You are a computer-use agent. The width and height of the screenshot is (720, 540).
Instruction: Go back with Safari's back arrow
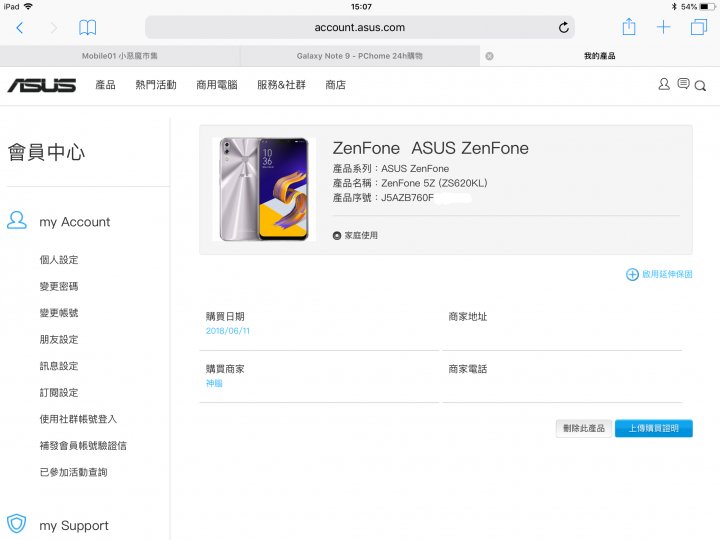click(x=19, y=28)
